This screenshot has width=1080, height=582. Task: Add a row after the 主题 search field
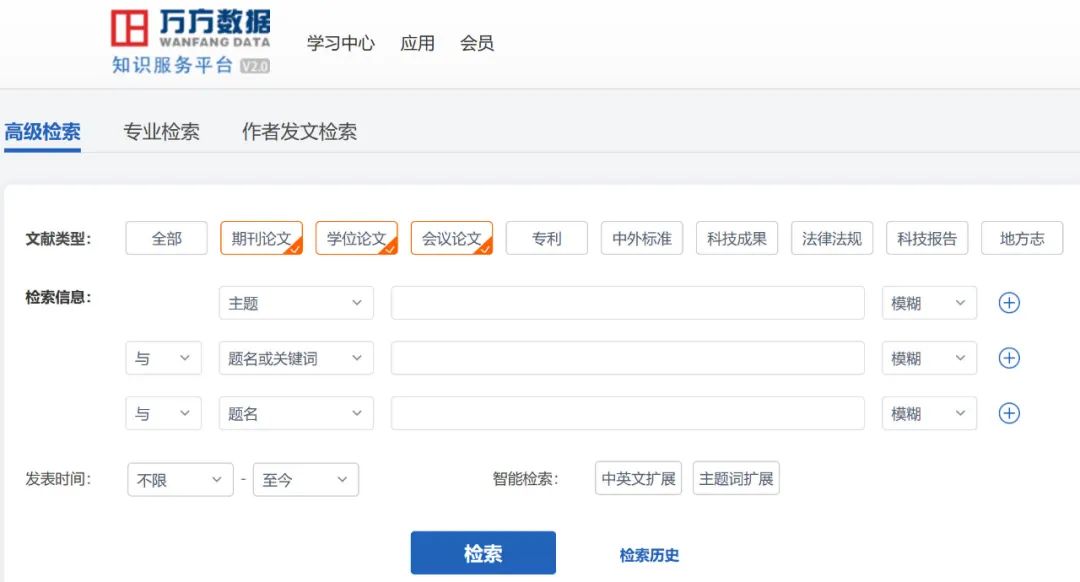coord(1009,303)
